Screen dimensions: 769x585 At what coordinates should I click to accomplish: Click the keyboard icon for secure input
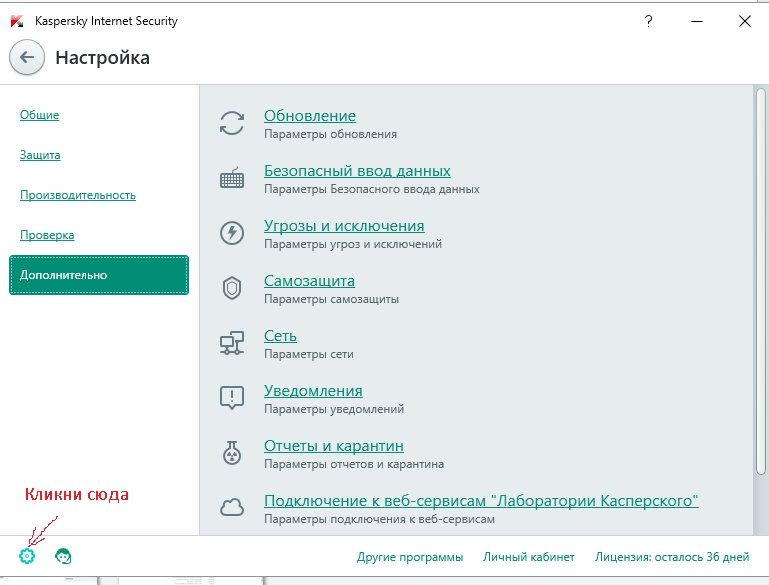pos(232,178)
